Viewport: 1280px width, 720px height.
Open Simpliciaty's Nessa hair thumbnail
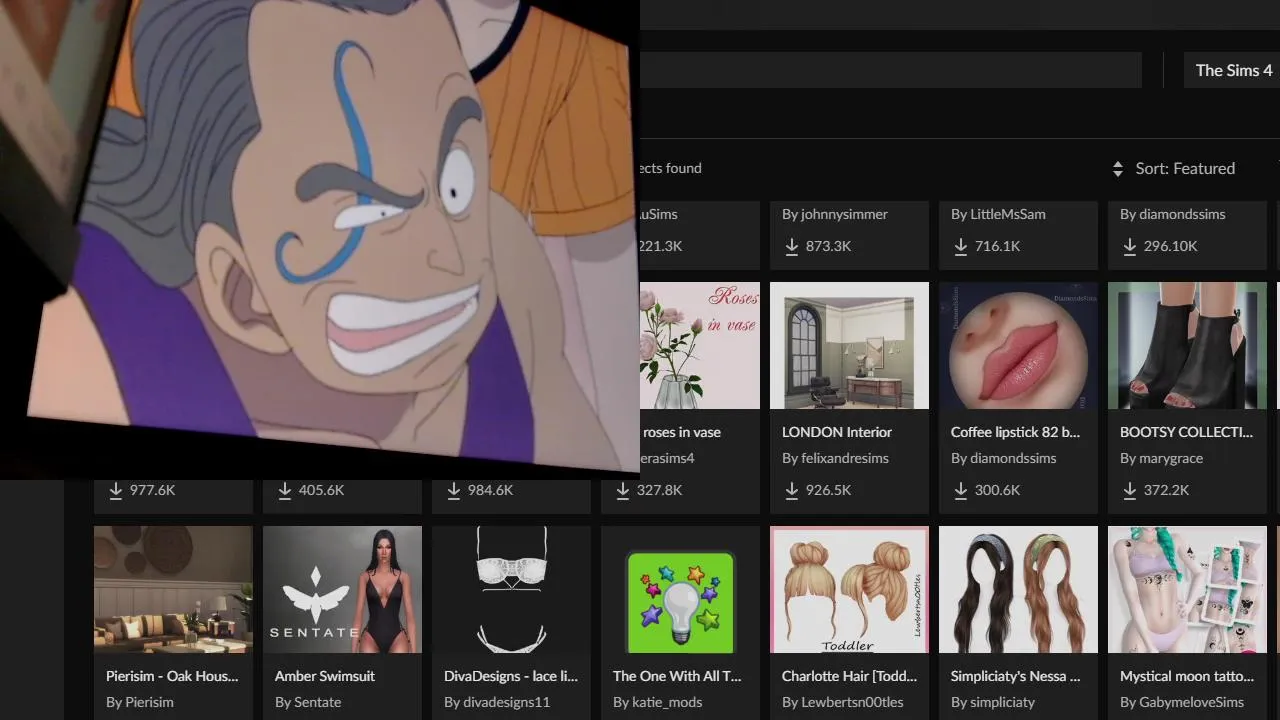coord(1018,589)
